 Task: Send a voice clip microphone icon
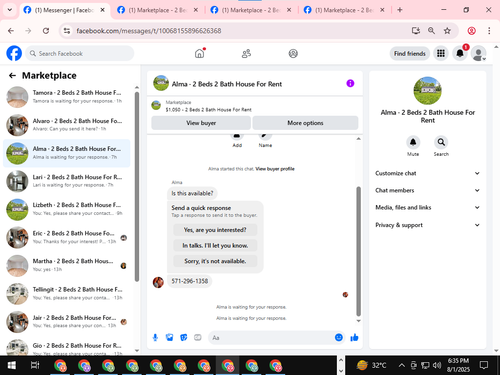155,338
